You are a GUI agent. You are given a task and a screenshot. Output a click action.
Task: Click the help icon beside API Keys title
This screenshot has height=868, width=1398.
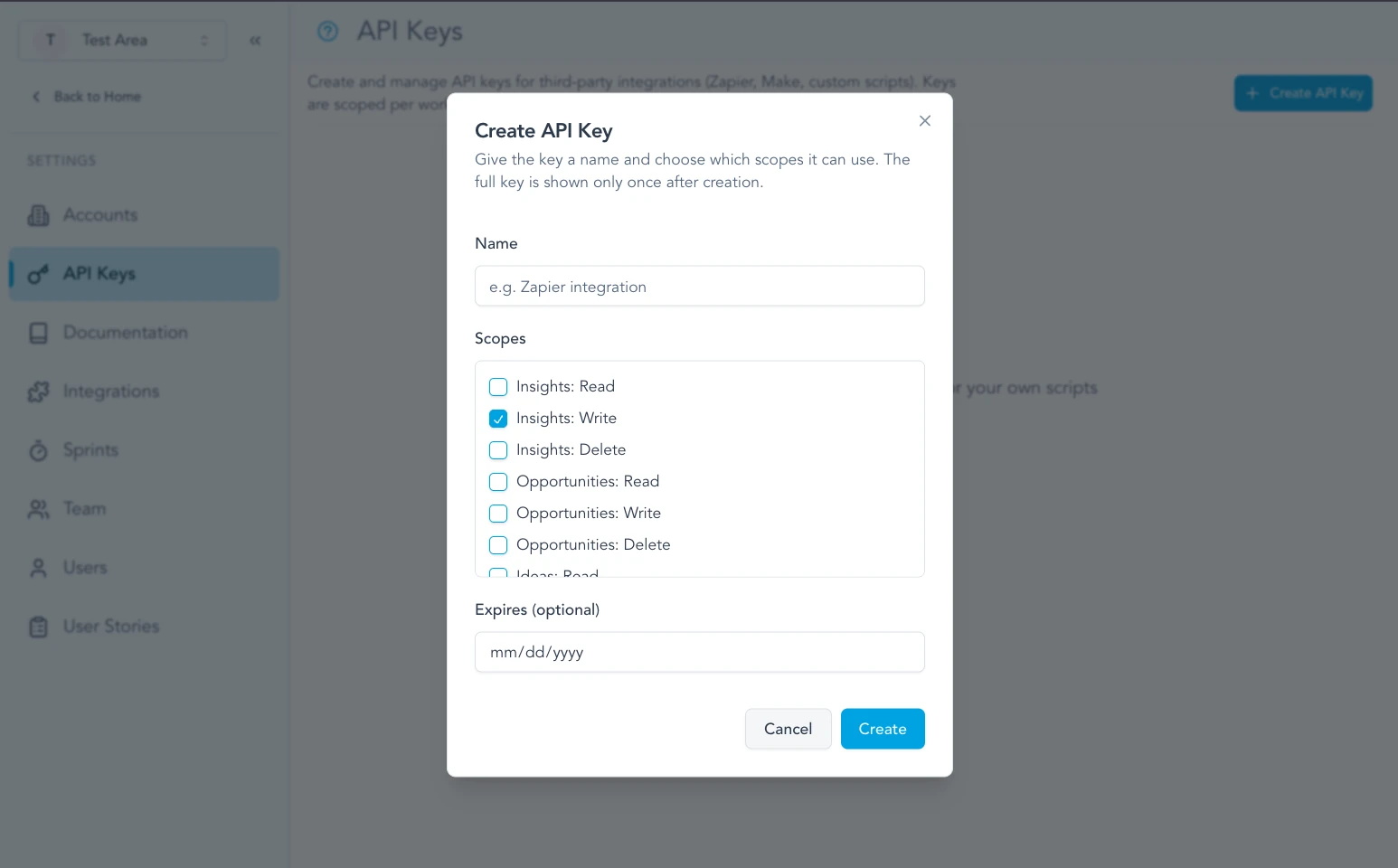coord(327,31)
